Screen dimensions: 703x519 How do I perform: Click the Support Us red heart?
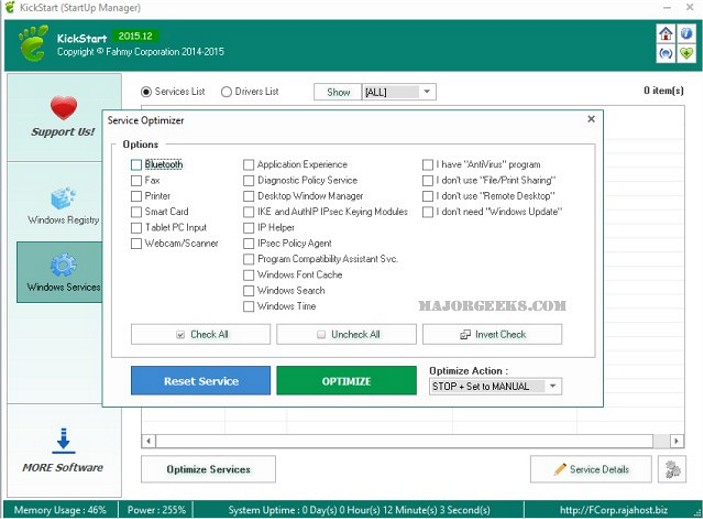[x=63, y=108]
